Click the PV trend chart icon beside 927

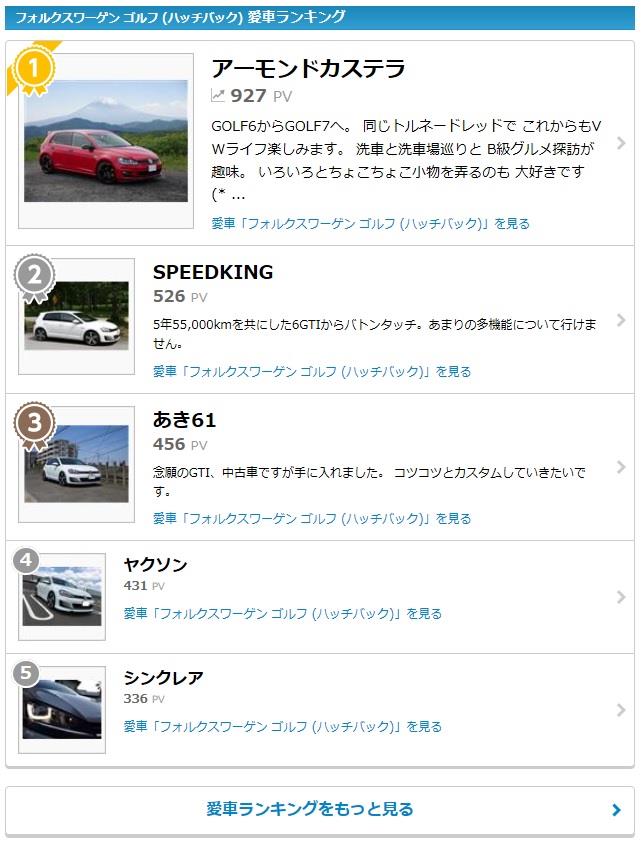[218, 96]
